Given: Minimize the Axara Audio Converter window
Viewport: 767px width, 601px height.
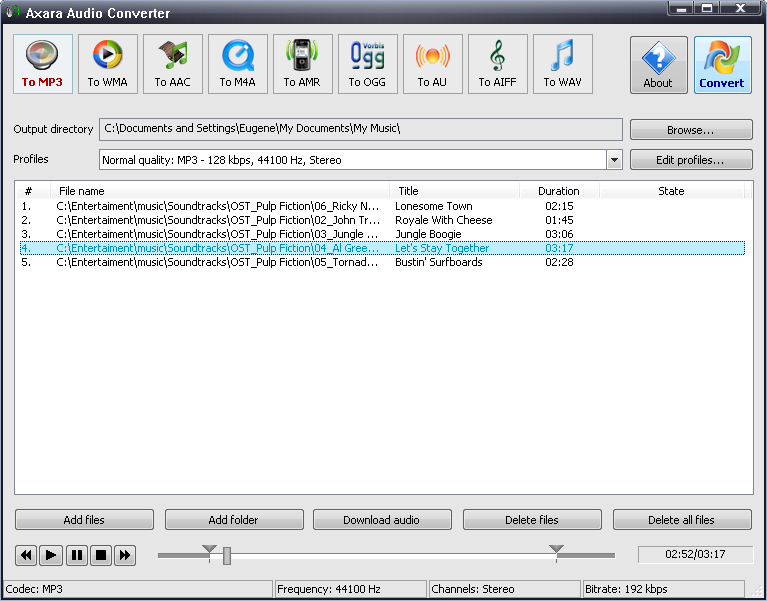Looking at the screenshot, I should coord(683,8).
